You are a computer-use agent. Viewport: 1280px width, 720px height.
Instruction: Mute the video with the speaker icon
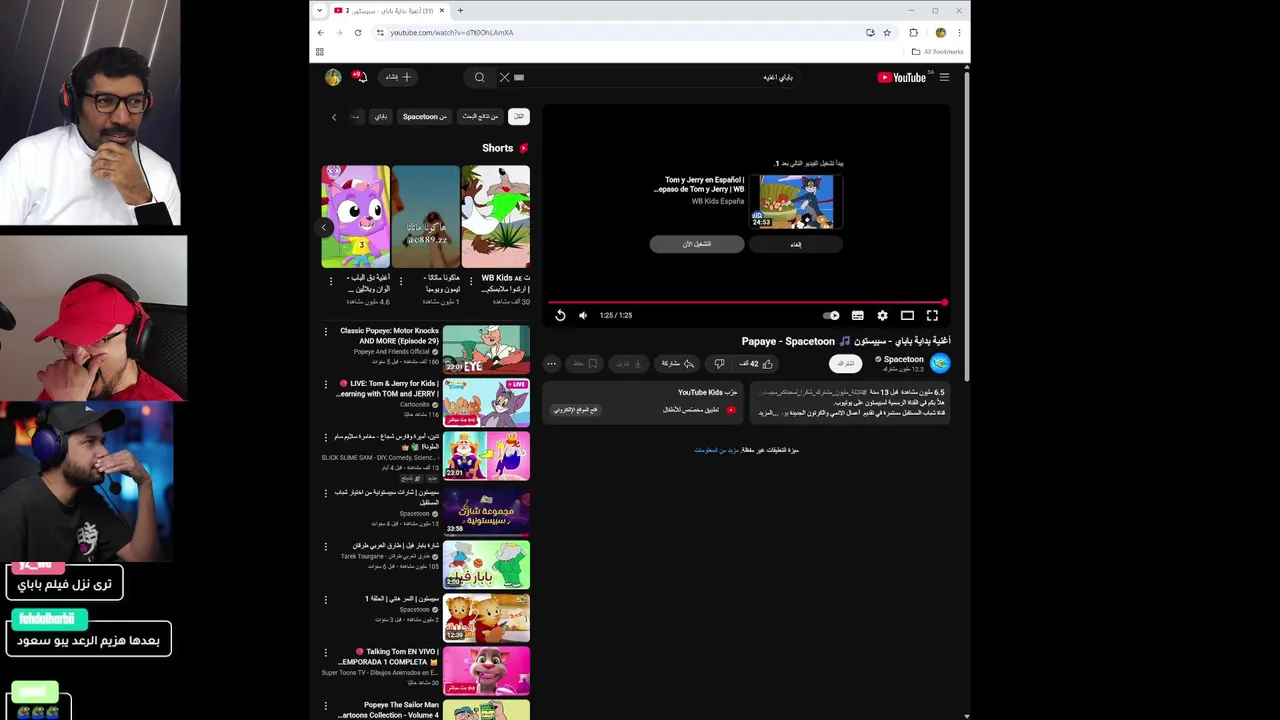coord(583,315)
